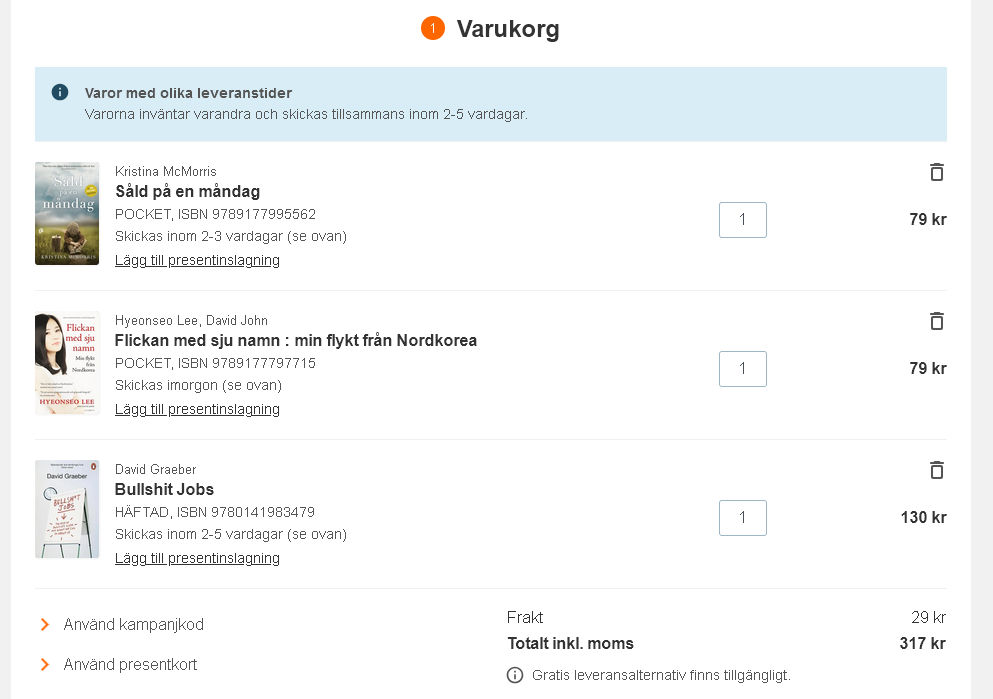This screenshot has width=993, height=699.
Task: Edit quantity field for Flickan med sju namn
Action: pos(743,368)
